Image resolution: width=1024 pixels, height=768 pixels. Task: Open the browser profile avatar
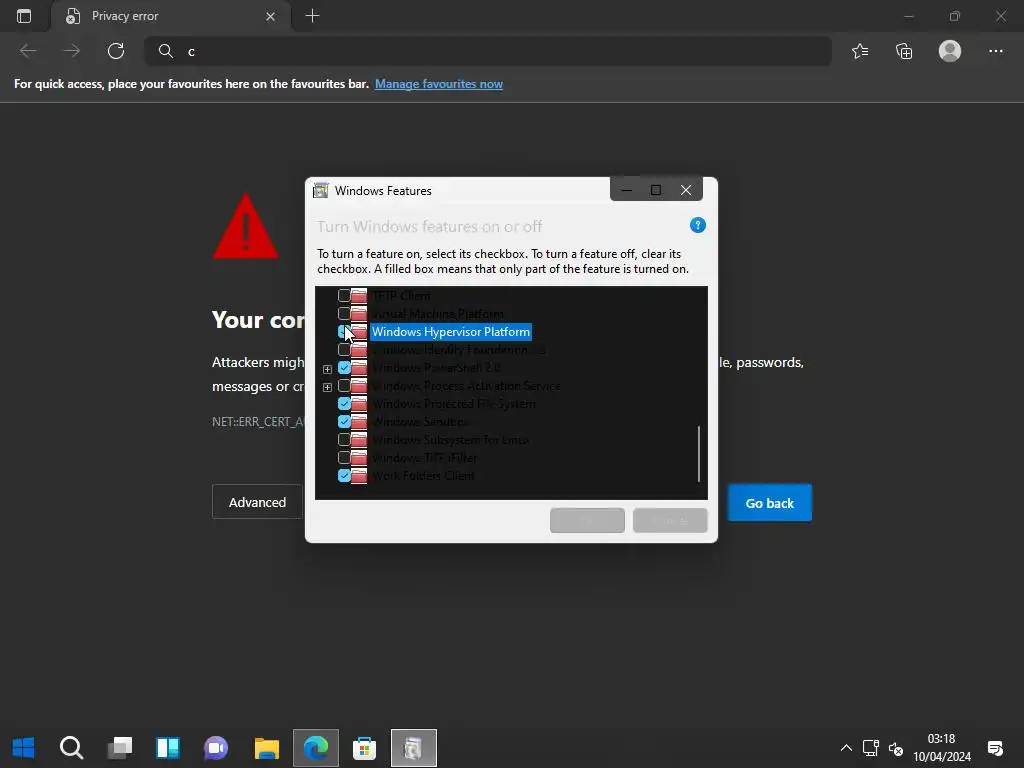click(x=950, y=51)
